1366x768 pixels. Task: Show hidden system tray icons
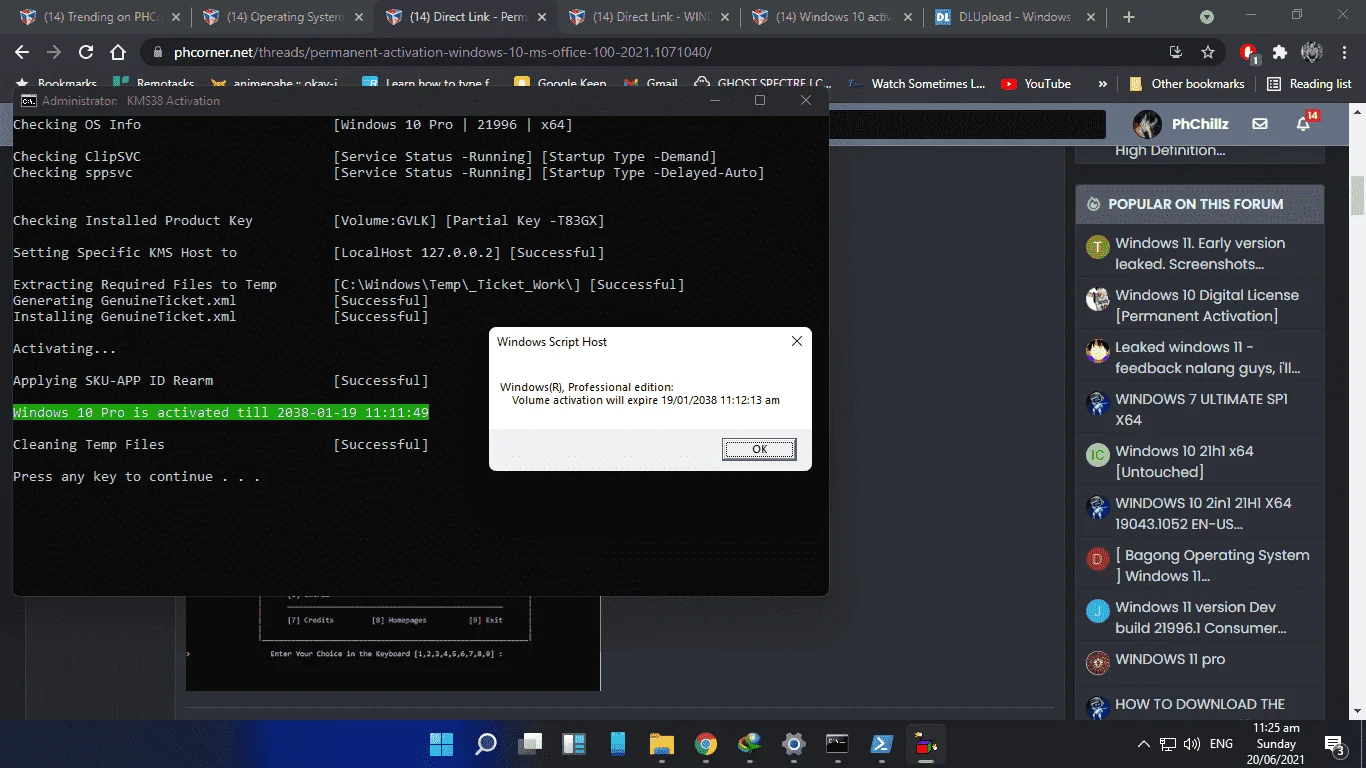click(x=1144, y=744)
